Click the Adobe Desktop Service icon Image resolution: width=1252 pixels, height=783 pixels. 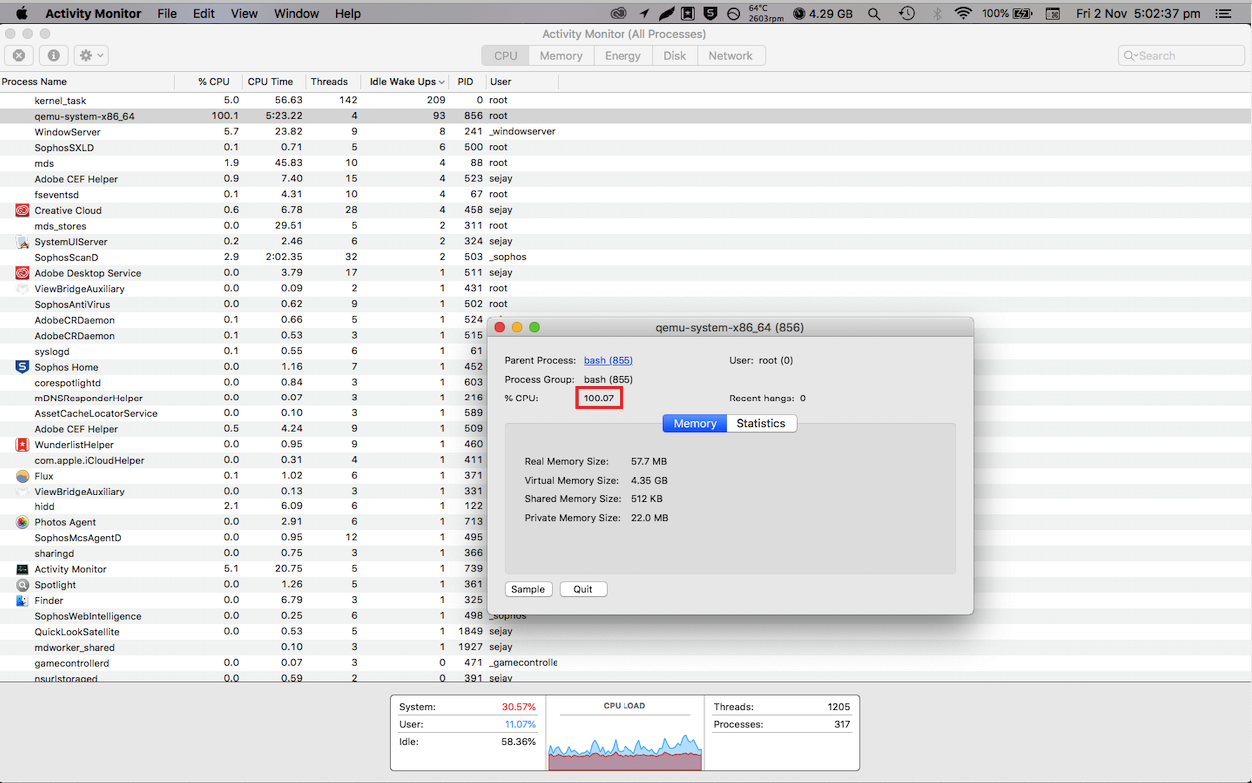22,273
